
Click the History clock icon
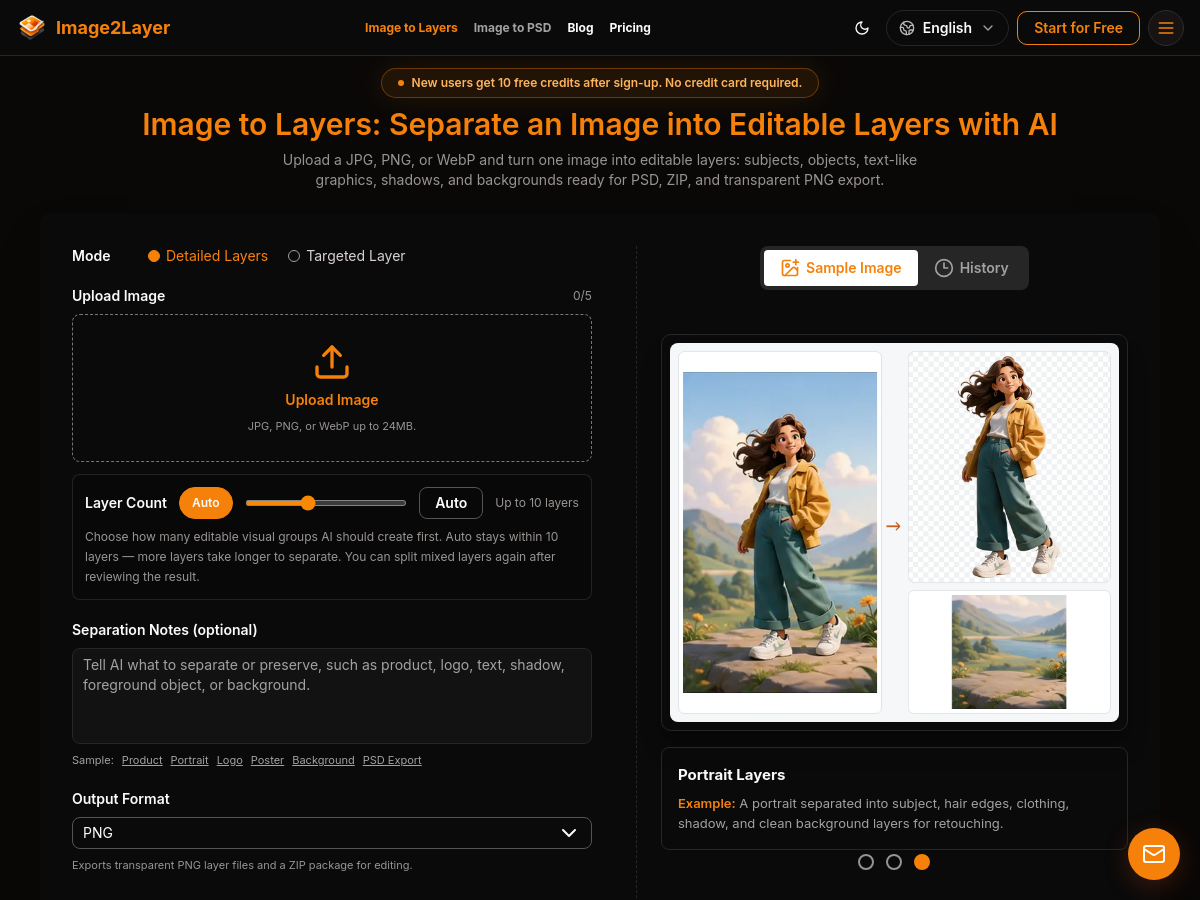[x=943, y=268]
